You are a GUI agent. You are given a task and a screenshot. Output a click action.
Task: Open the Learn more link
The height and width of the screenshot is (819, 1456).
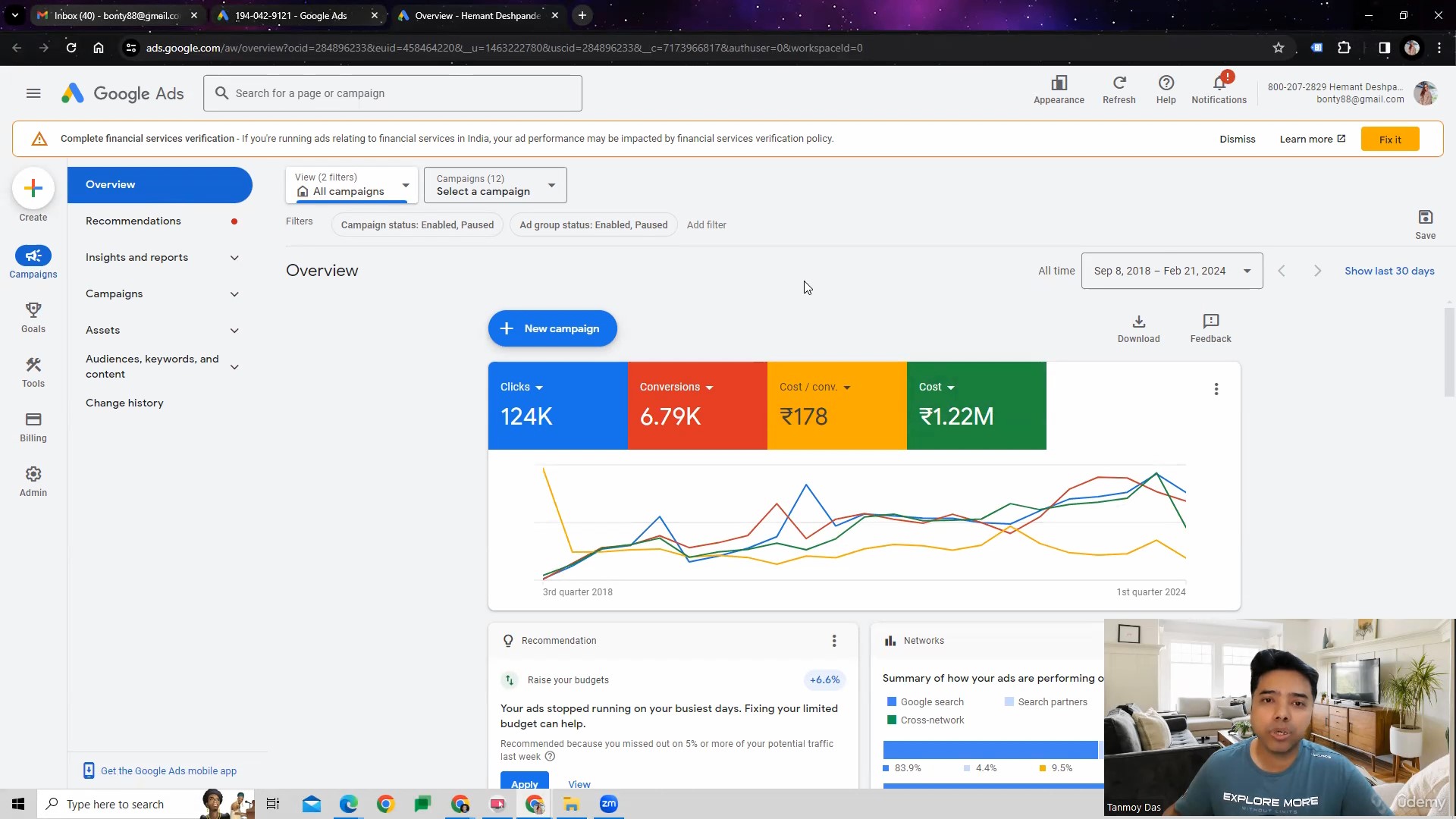pos(1313,140)
